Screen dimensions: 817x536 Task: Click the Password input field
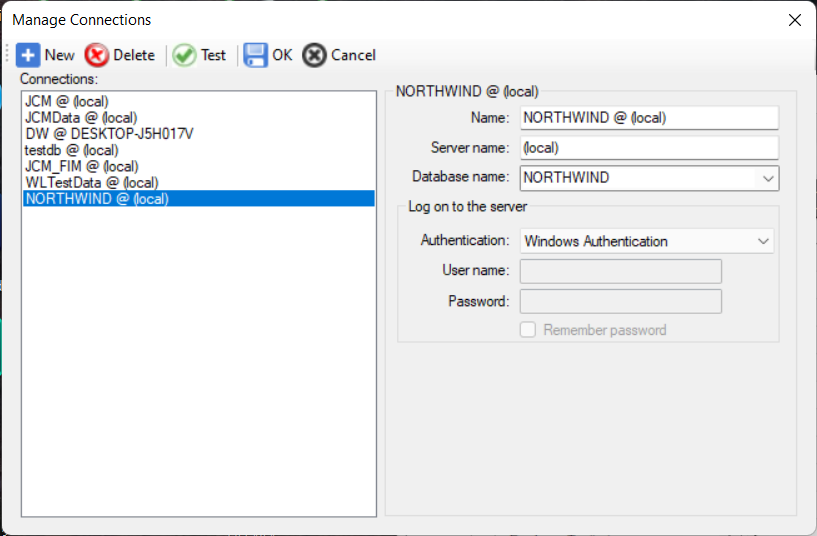pyautogui.click(x=620, y=301)
